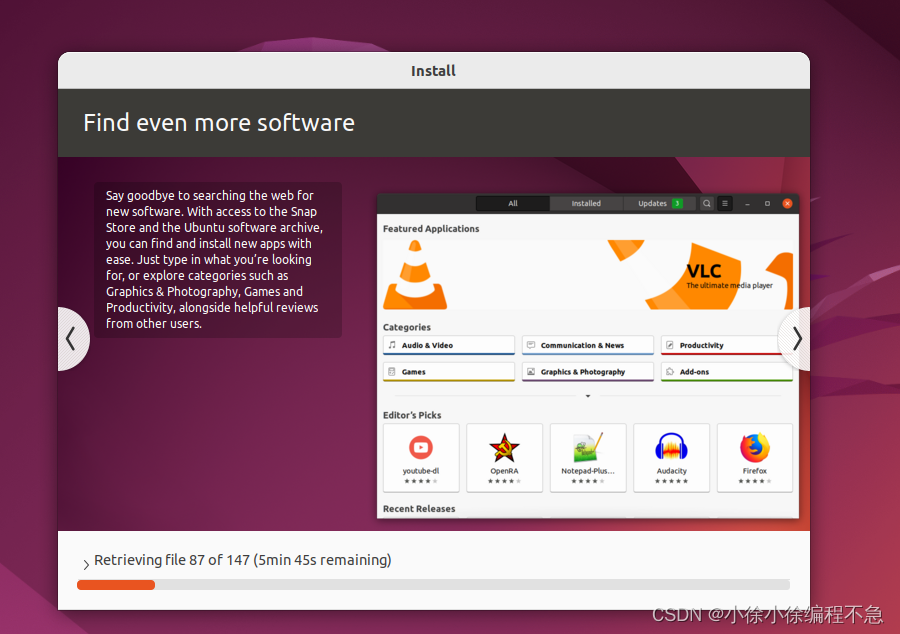The height and width of the screenshot is (634, 900).
Task: Click the youtube-dl app icon
Action: 421,447
